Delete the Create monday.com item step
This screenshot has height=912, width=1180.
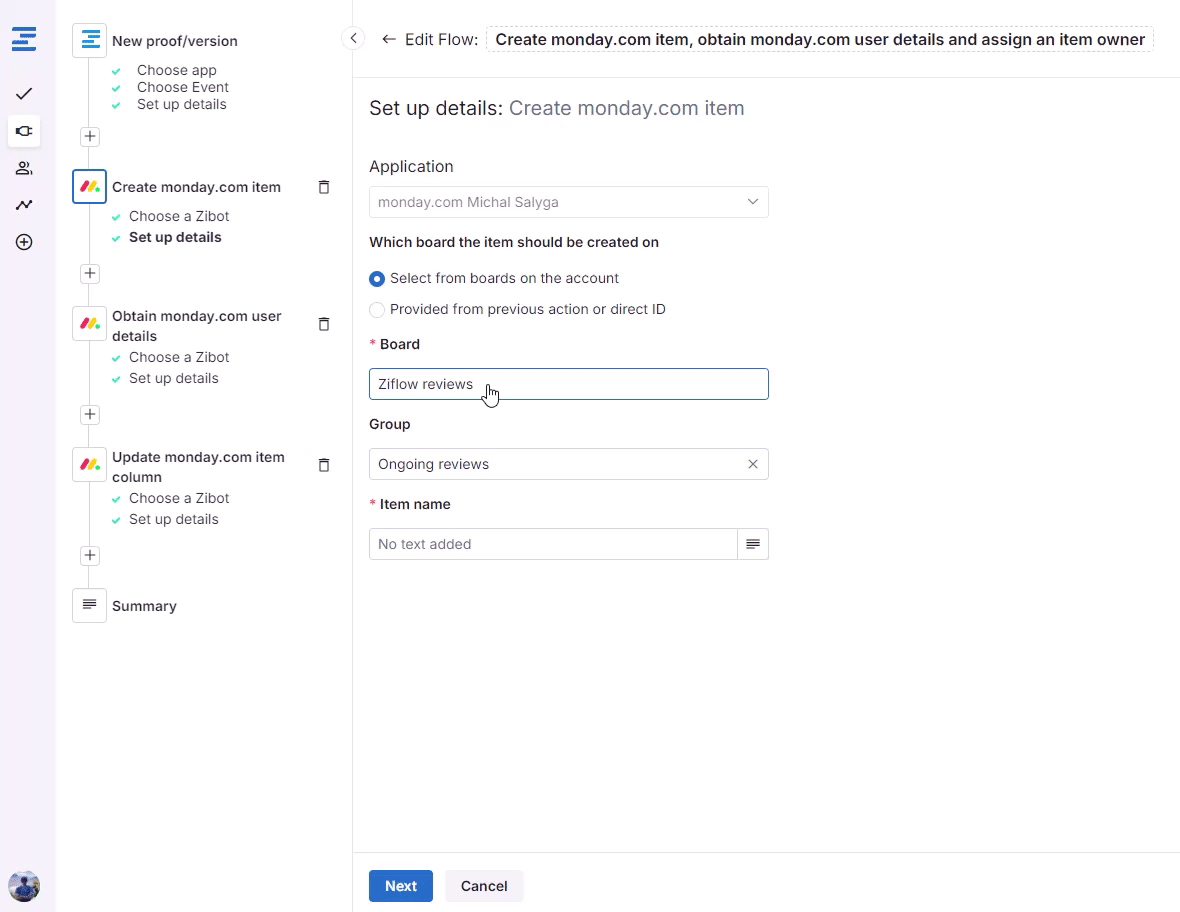point(323,187)
